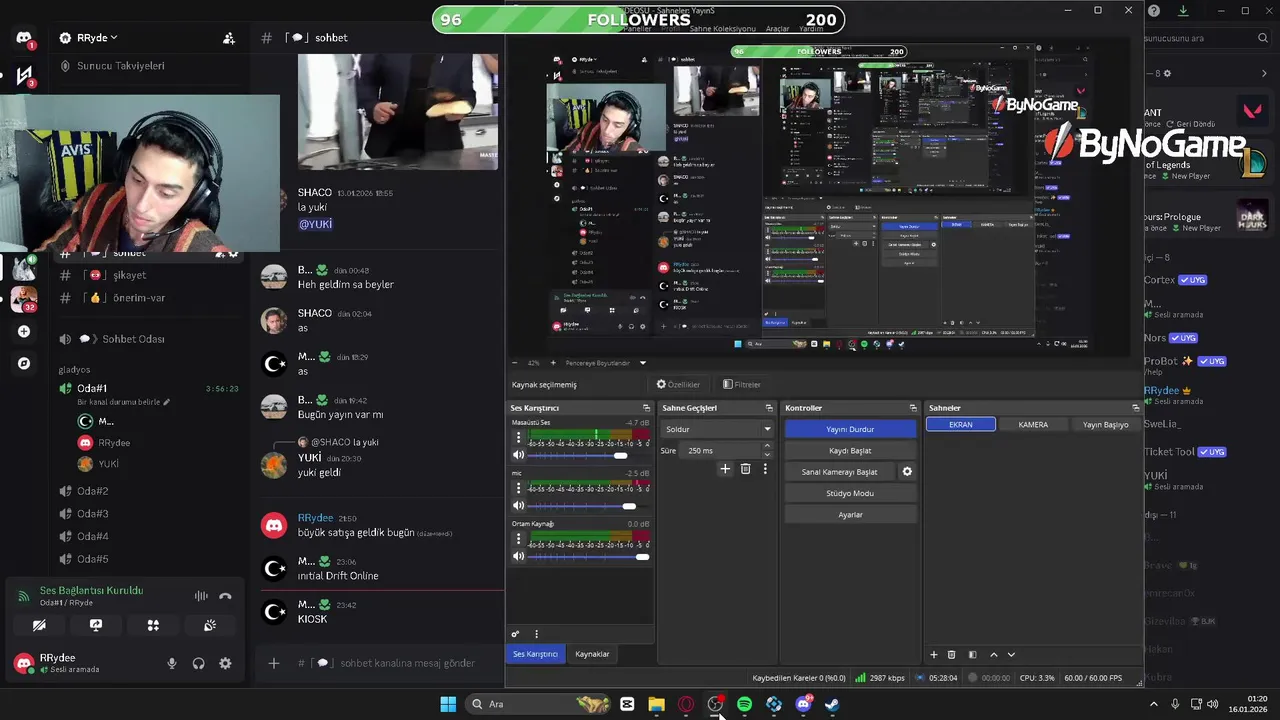Mute Discord microphone
1280x720 pixels.
(172, 663)
